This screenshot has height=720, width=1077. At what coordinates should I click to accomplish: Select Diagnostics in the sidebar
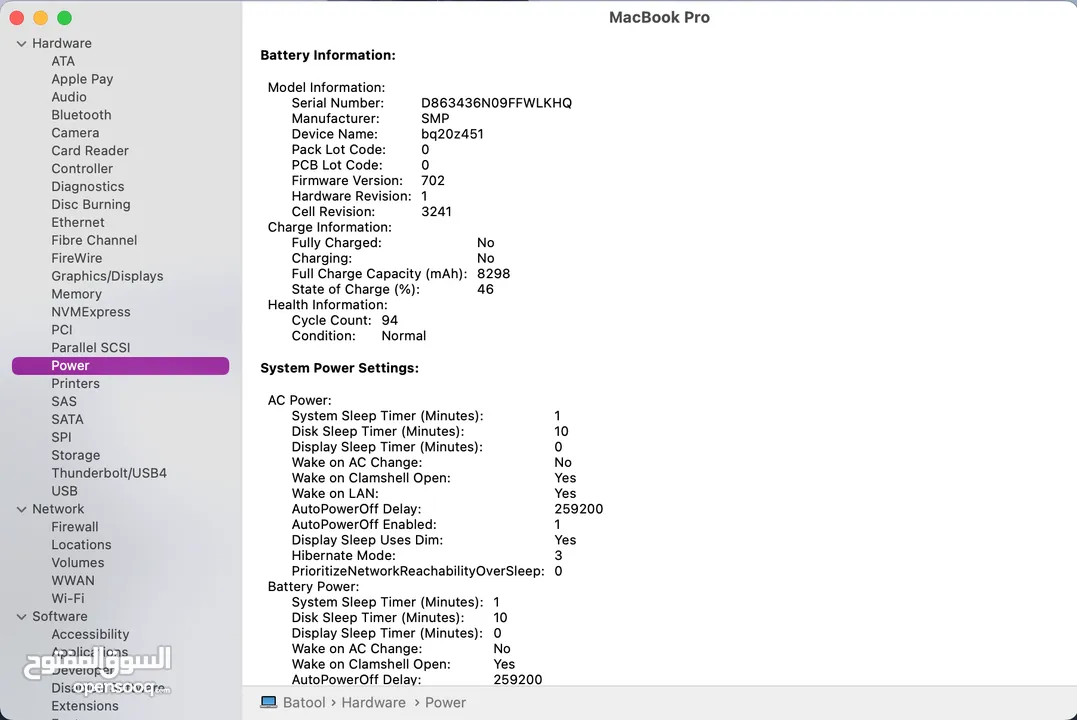(88, 186)
